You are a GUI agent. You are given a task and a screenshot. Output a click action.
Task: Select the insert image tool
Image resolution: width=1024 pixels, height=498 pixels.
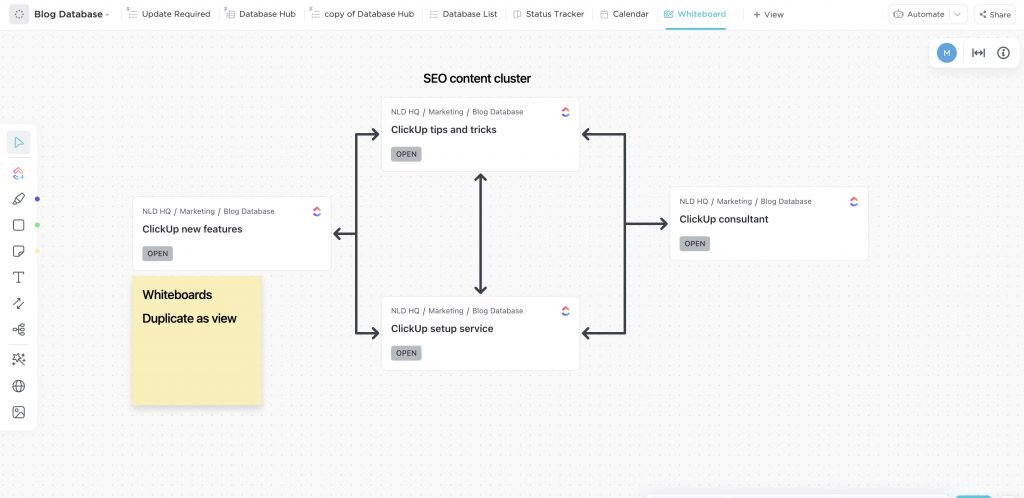tap(18, 412)
